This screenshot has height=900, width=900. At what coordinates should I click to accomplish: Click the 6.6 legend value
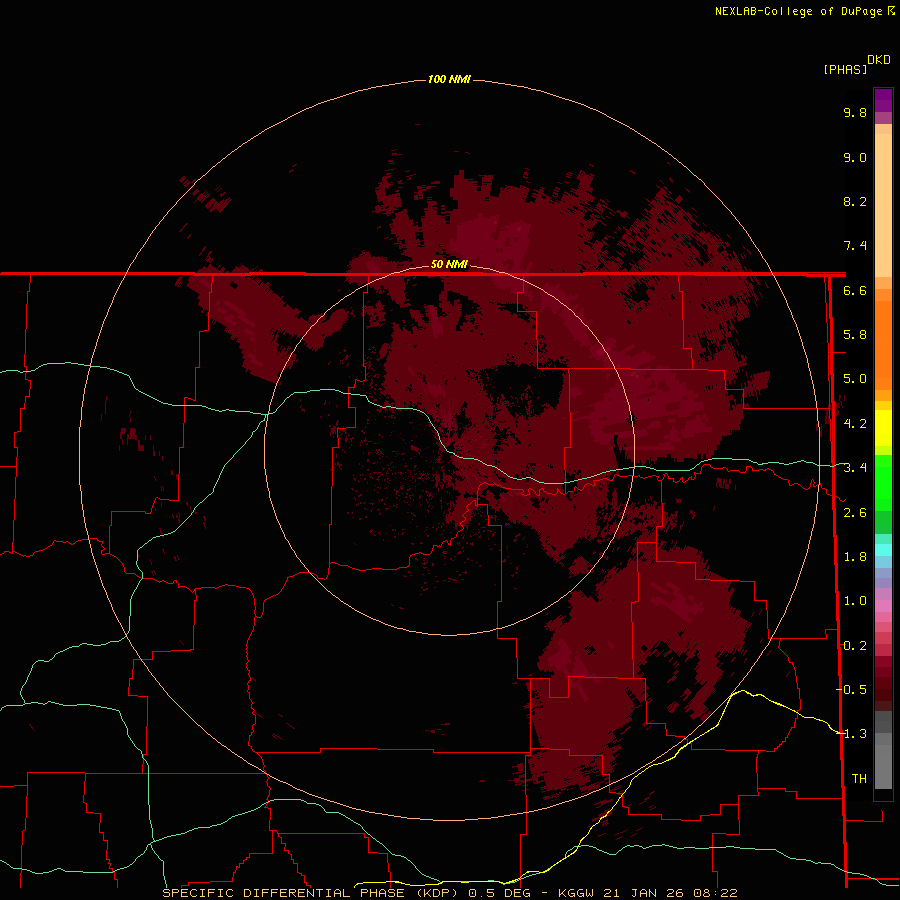[x=855, y=290]
